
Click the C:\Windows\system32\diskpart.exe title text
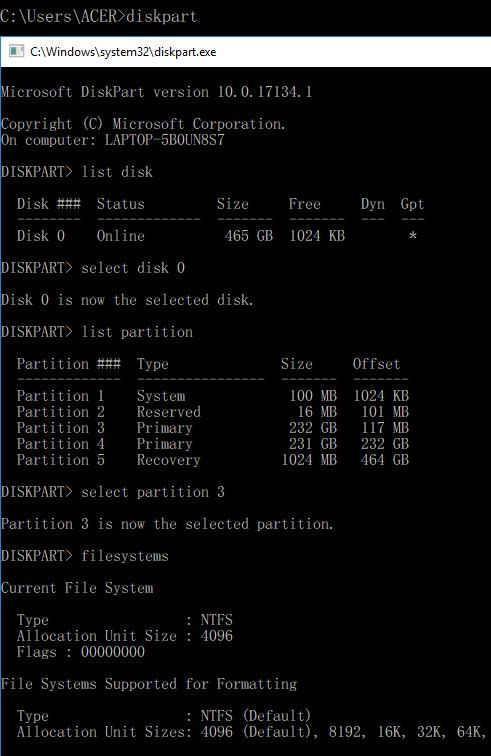point(123,52)
